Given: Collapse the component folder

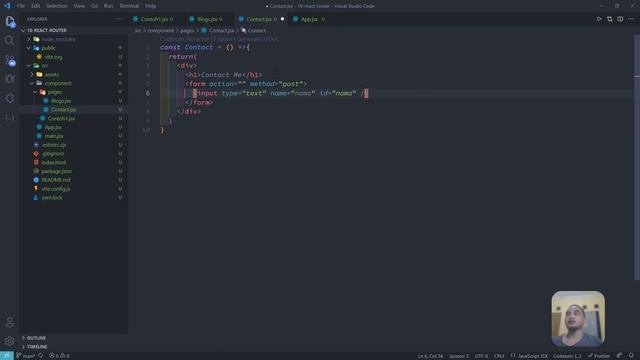Looking at the screenshot, I should coord(32,83).
